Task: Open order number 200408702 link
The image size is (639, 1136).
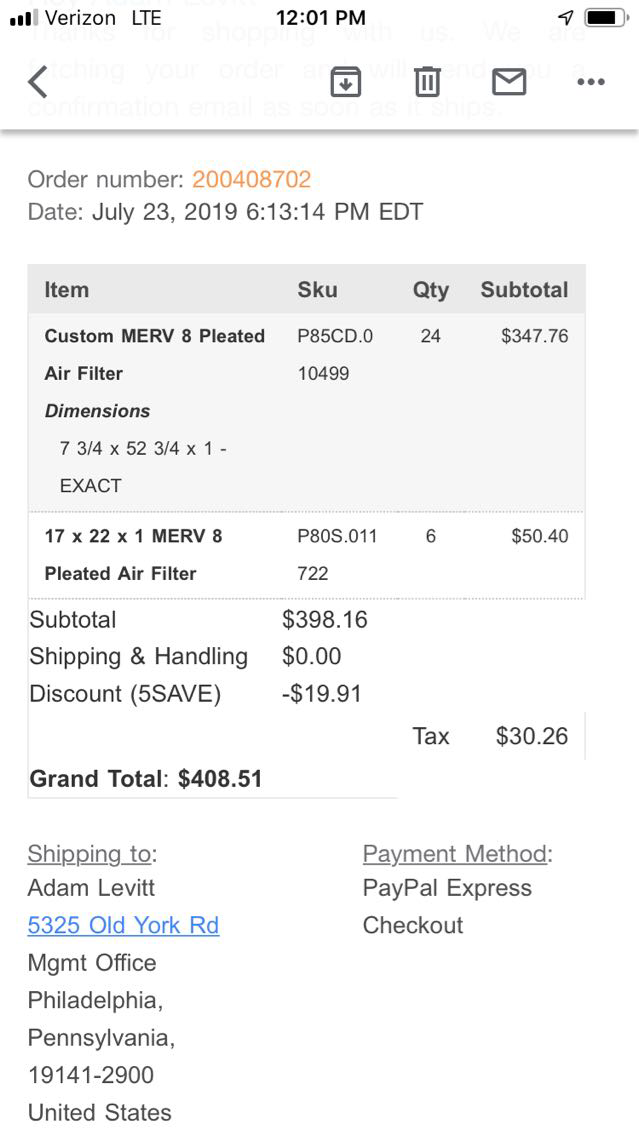Action: pyautogui.click(x=251, y=180)
